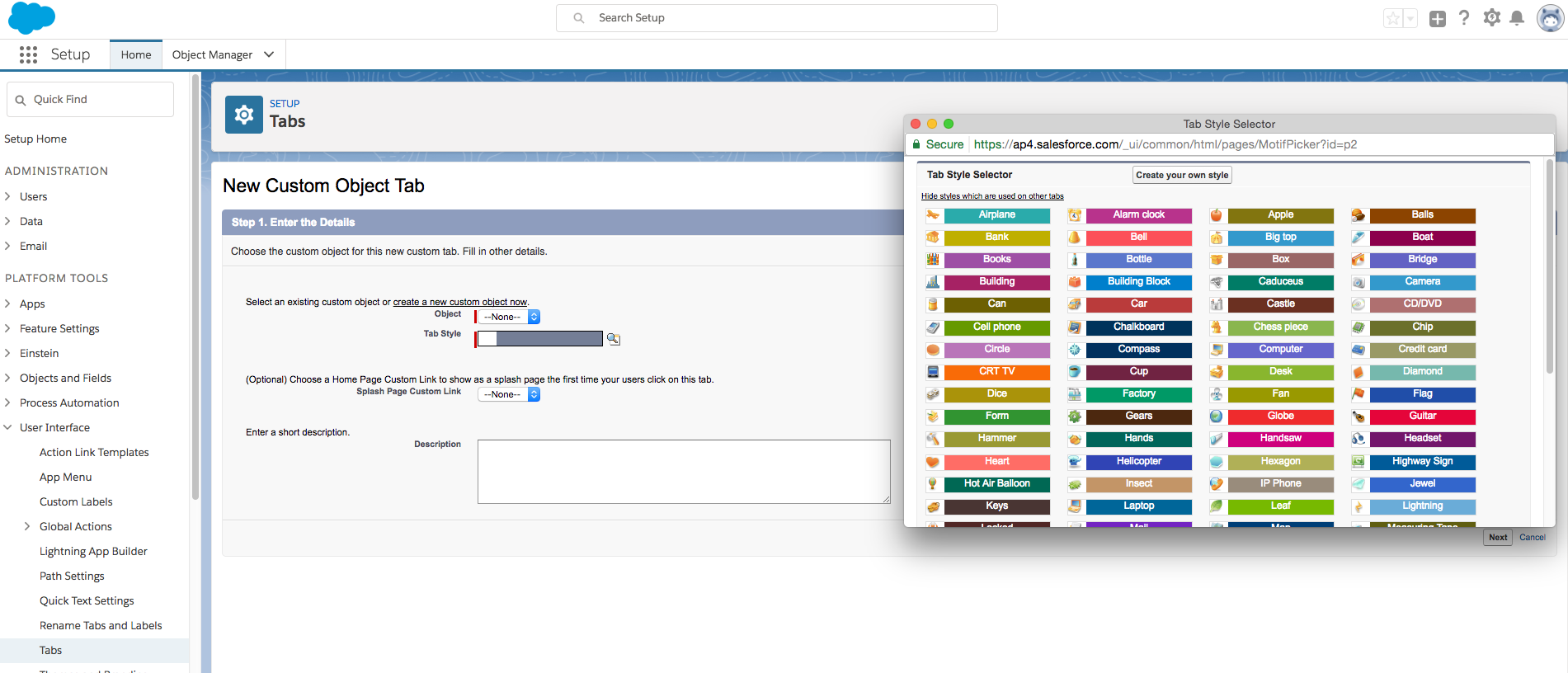Open Custom Labels in sidebar
Image resolution: width=1568 pixels, height=673 pixels.
[x=76, y=501]
